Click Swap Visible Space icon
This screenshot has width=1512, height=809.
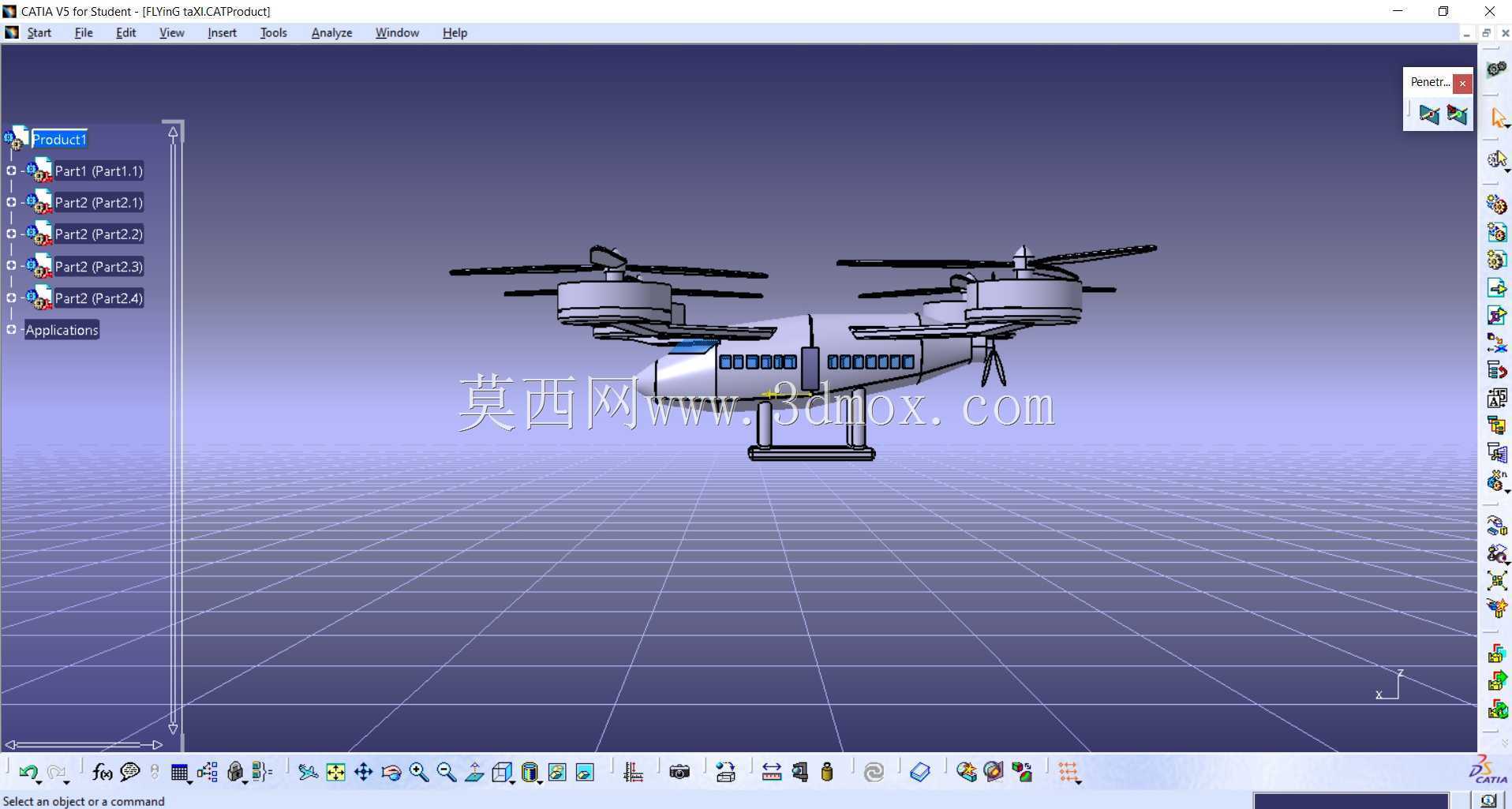(585, 772)
